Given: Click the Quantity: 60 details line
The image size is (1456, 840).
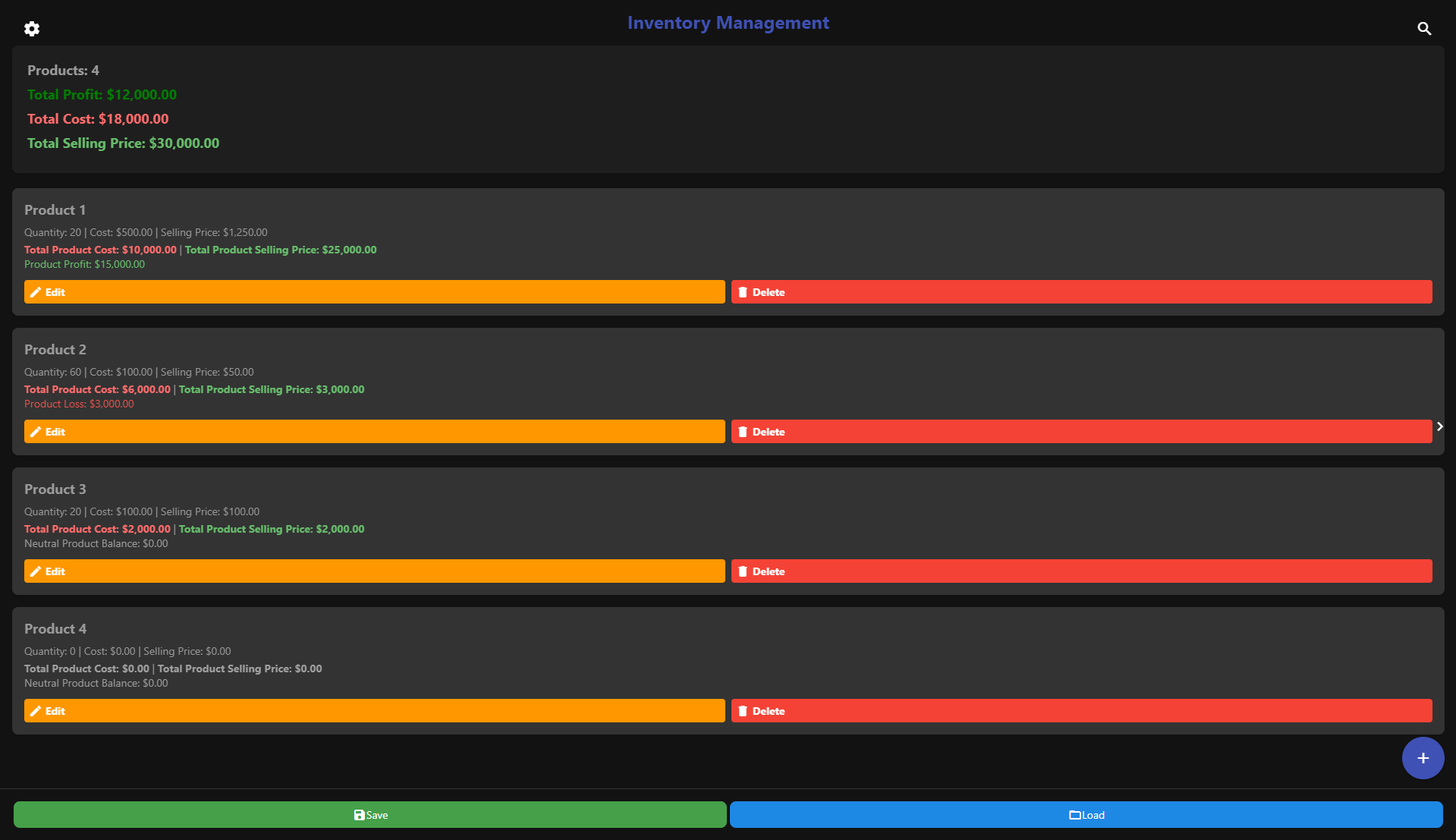Looking at the screenshot, I should point(139,372).
